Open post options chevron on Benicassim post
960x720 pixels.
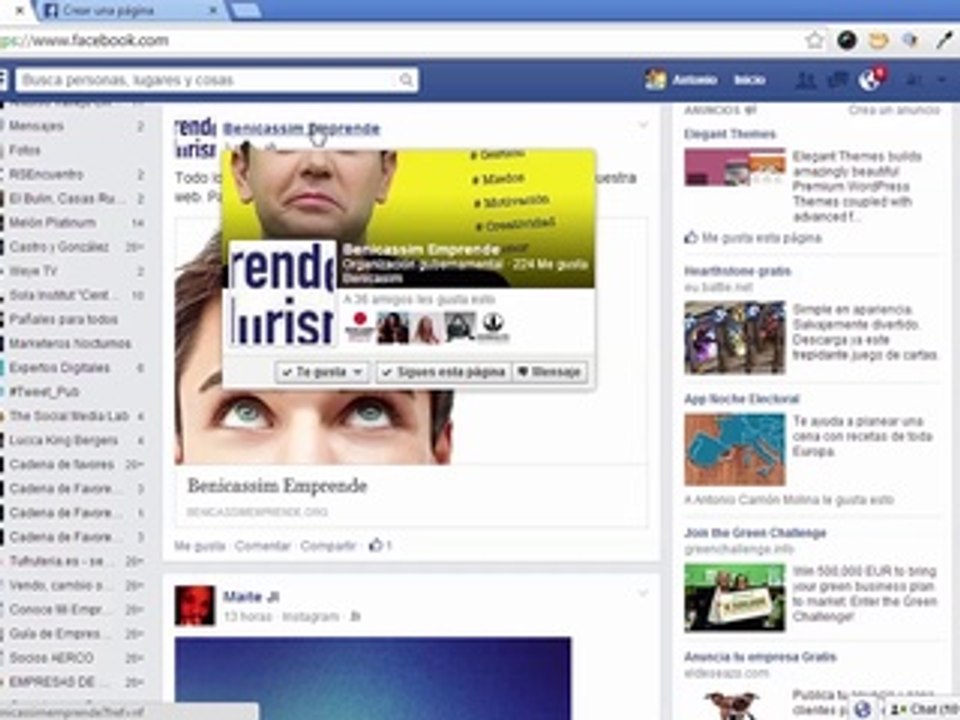pos(643,125)
